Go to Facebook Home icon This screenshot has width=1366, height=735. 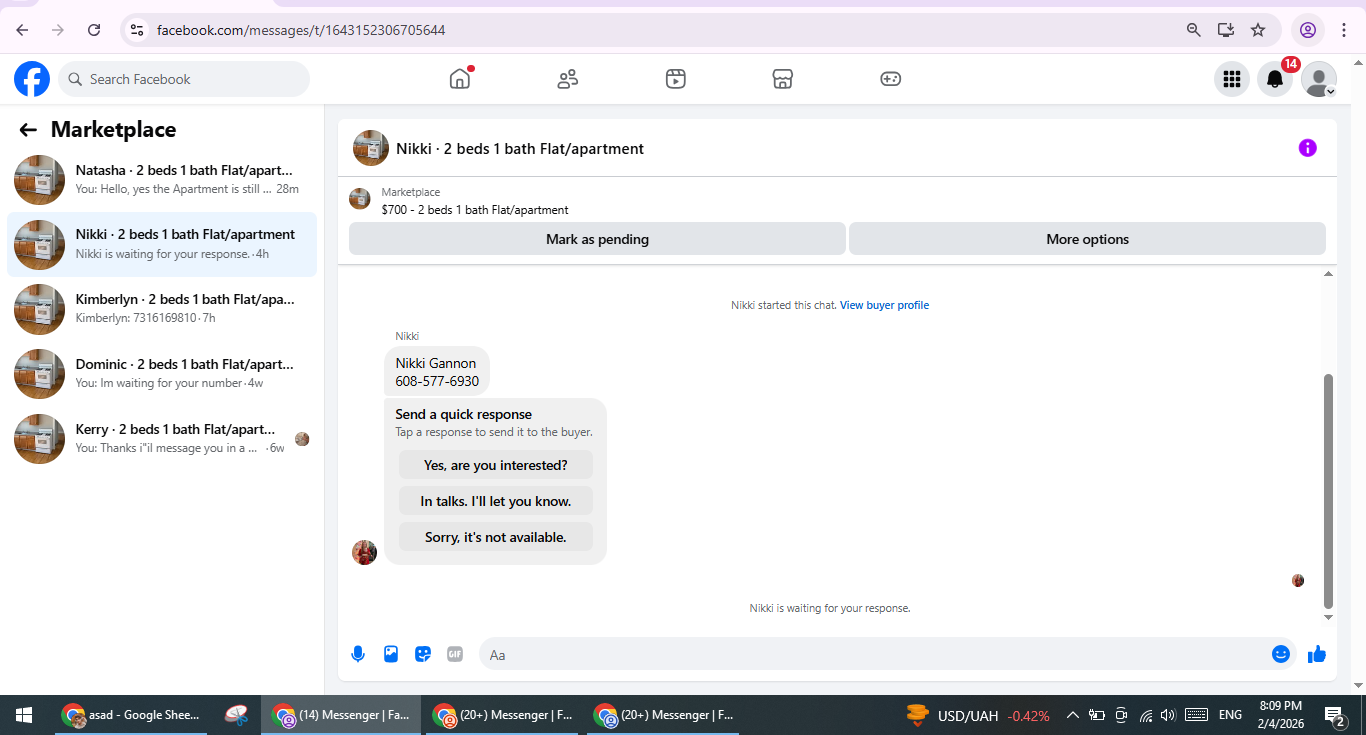460,79
